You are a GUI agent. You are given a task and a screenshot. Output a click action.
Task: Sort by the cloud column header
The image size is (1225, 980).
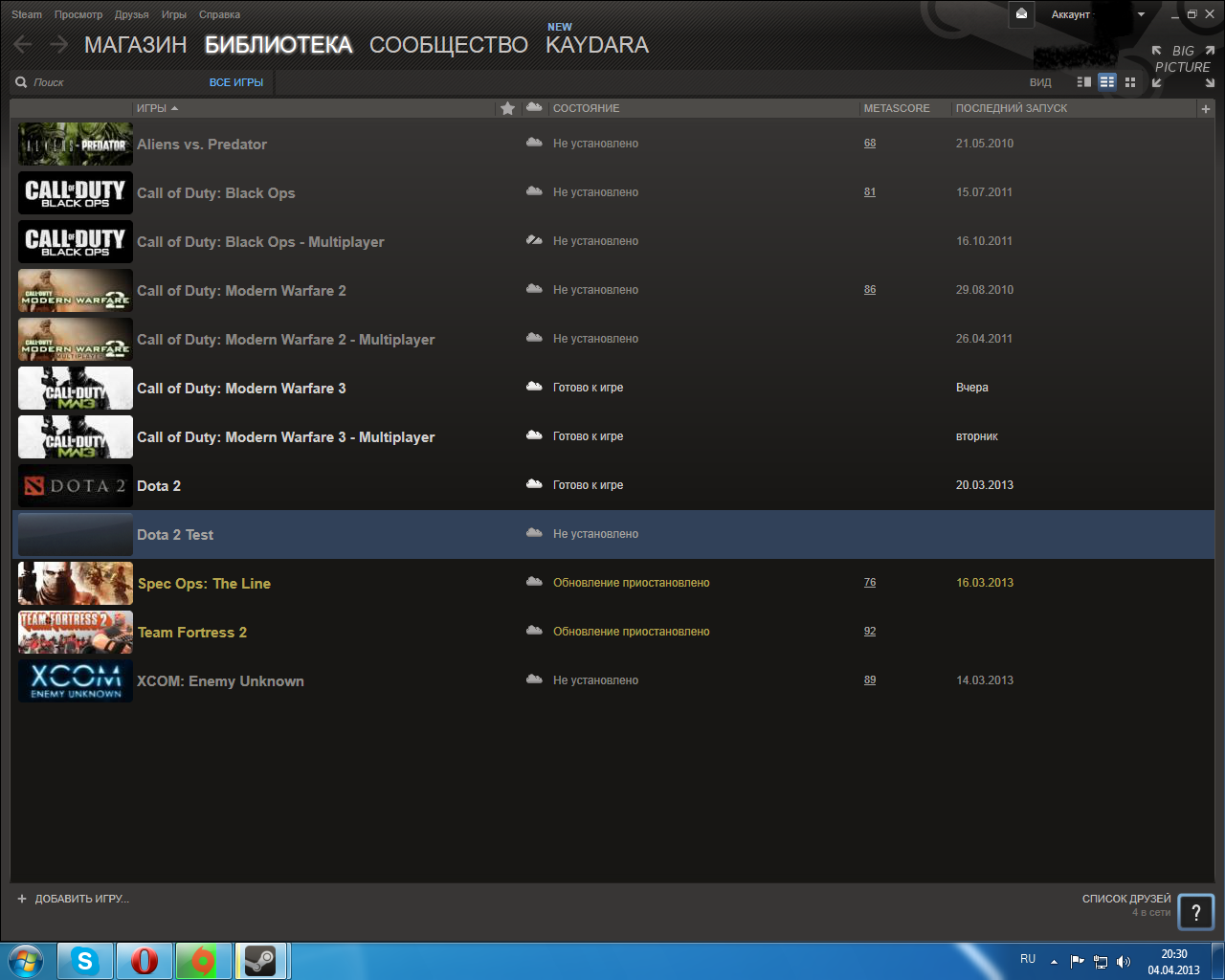pos(534,108)
